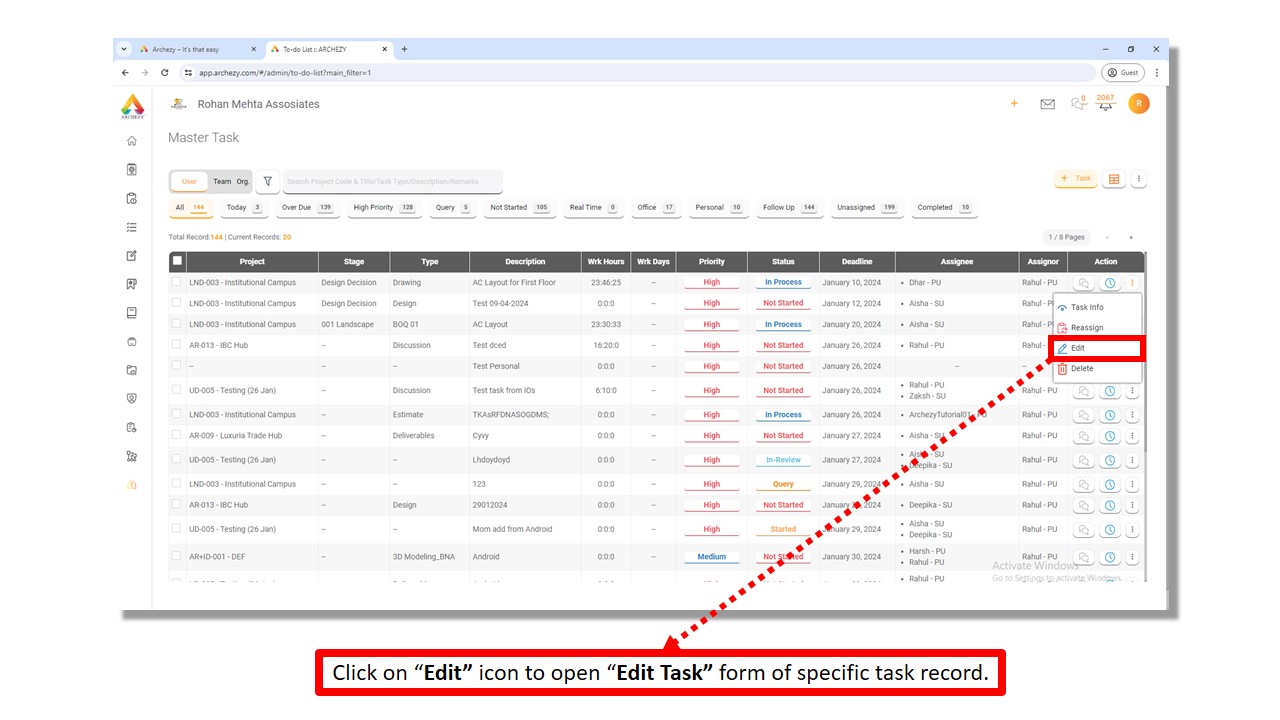Open the three-dot menu for the 29012024 row
The height and width of the screenshot is (720, 1280).
point(1132,505)
